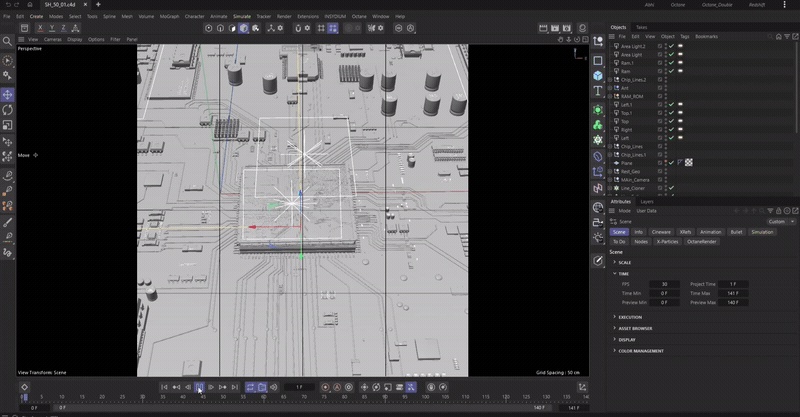Expand the Chip_Lines.2 object tree
Screen dimensions: 800x417
pyautogui.click(x=610, y=80)
